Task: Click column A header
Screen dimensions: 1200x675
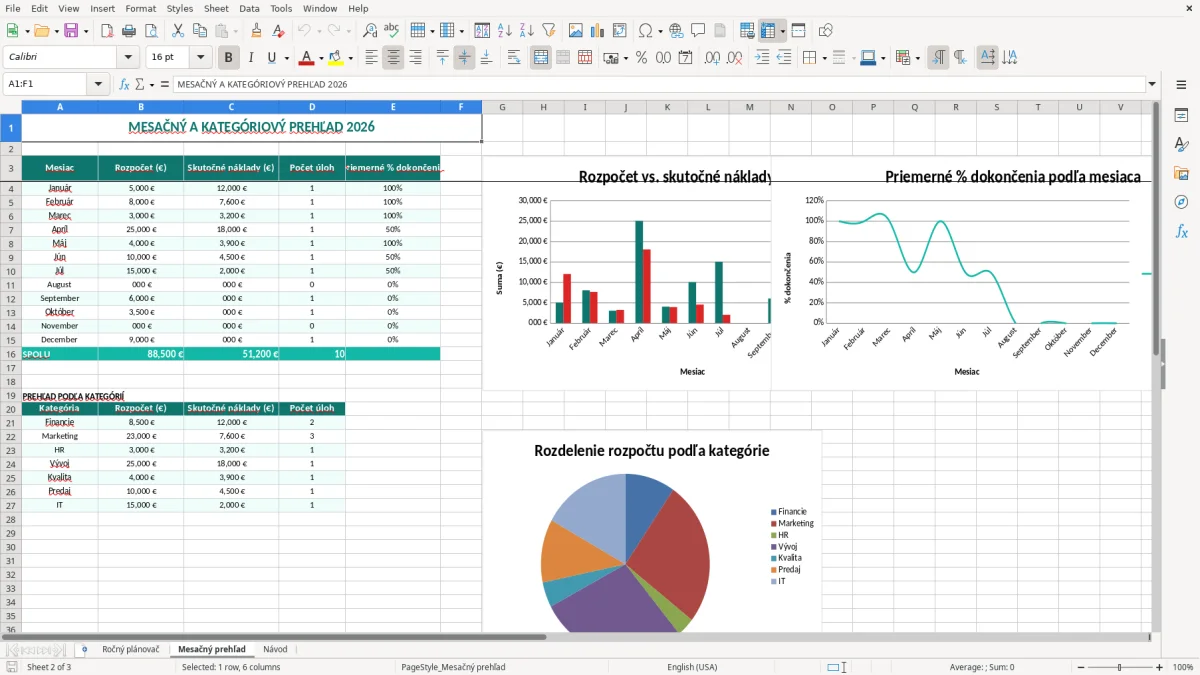Action: coord(60,107)
